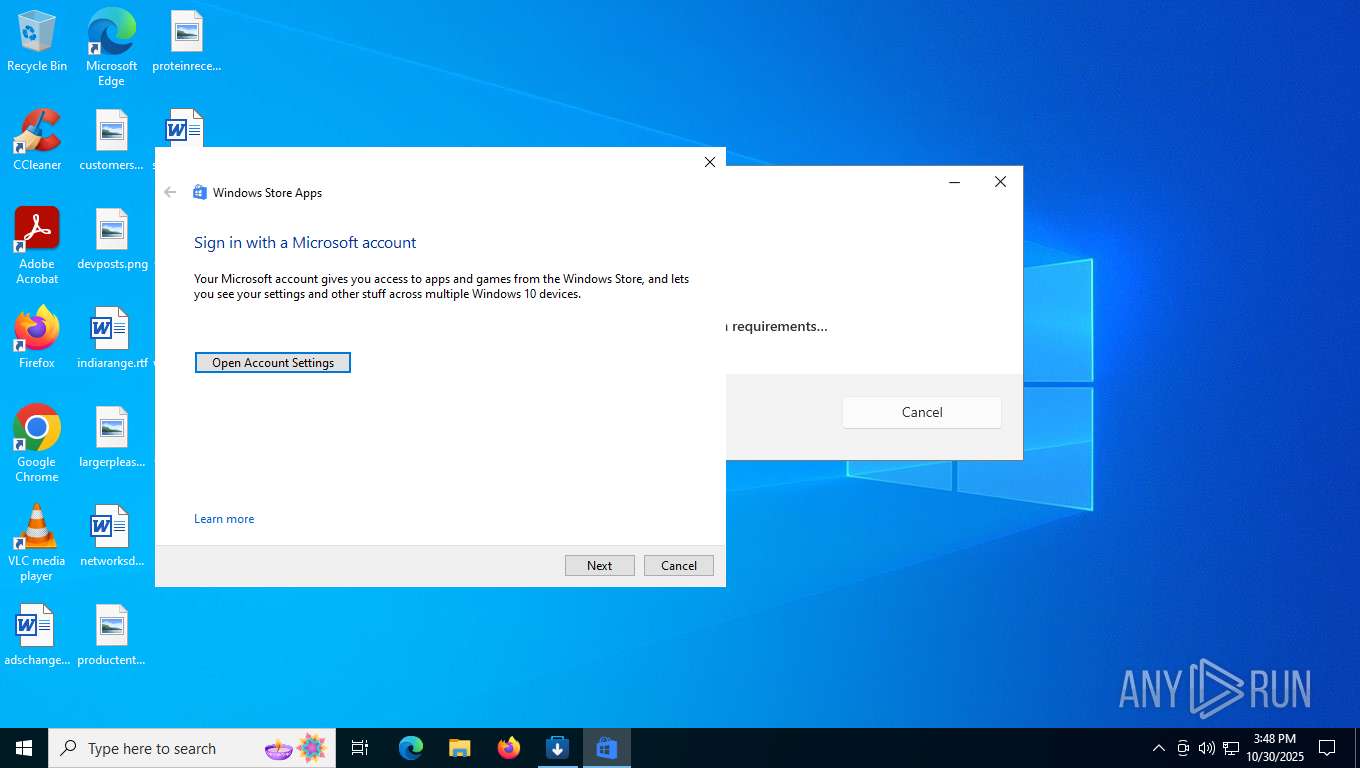Switch to the installer download app on taskbar

[557, 748]
